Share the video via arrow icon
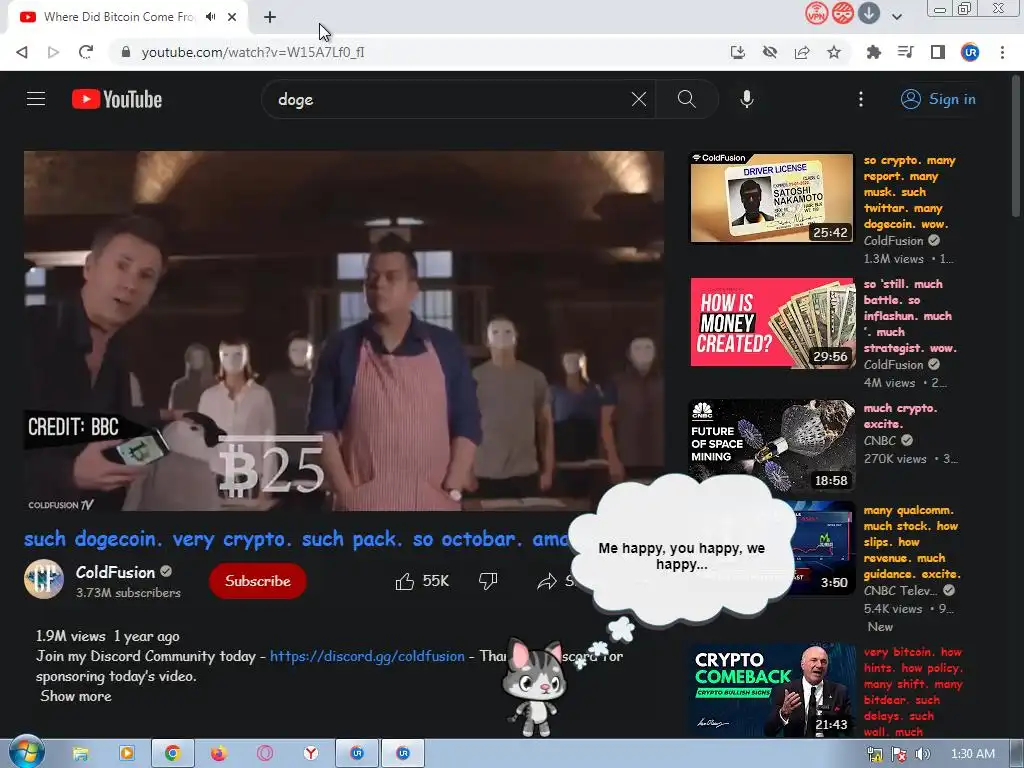Image resolution: width=1024 pixels, height=768 pixels. [x=547, y=581]
